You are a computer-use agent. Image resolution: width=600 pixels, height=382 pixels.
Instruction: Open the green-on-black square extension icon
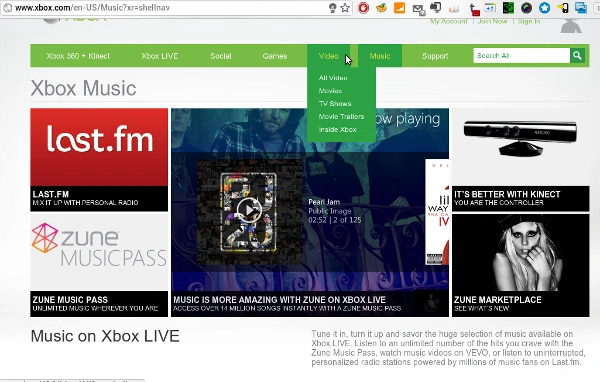[x=508, y=8]
